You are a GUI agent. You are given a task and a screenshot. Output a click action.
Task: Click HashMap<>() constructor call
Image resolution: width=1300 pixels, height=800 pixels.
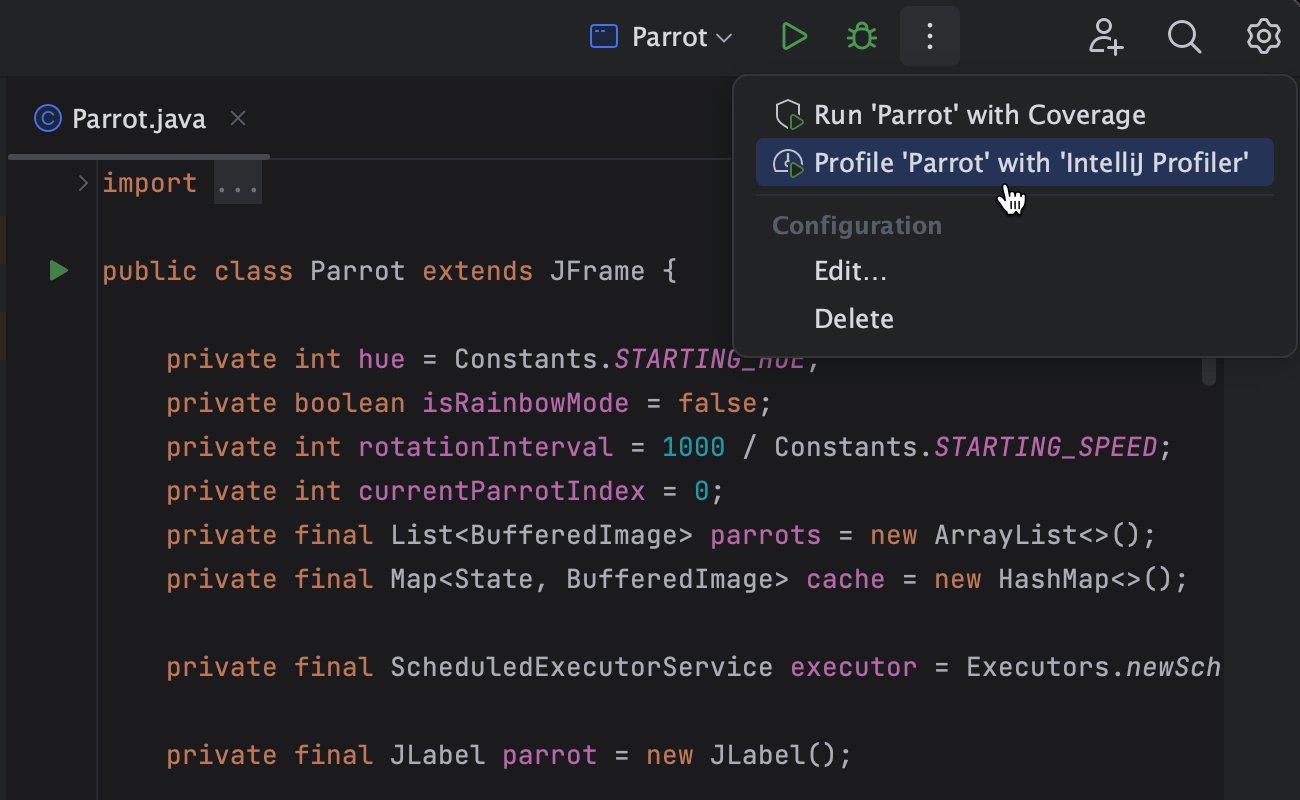tap(1085, 579)
